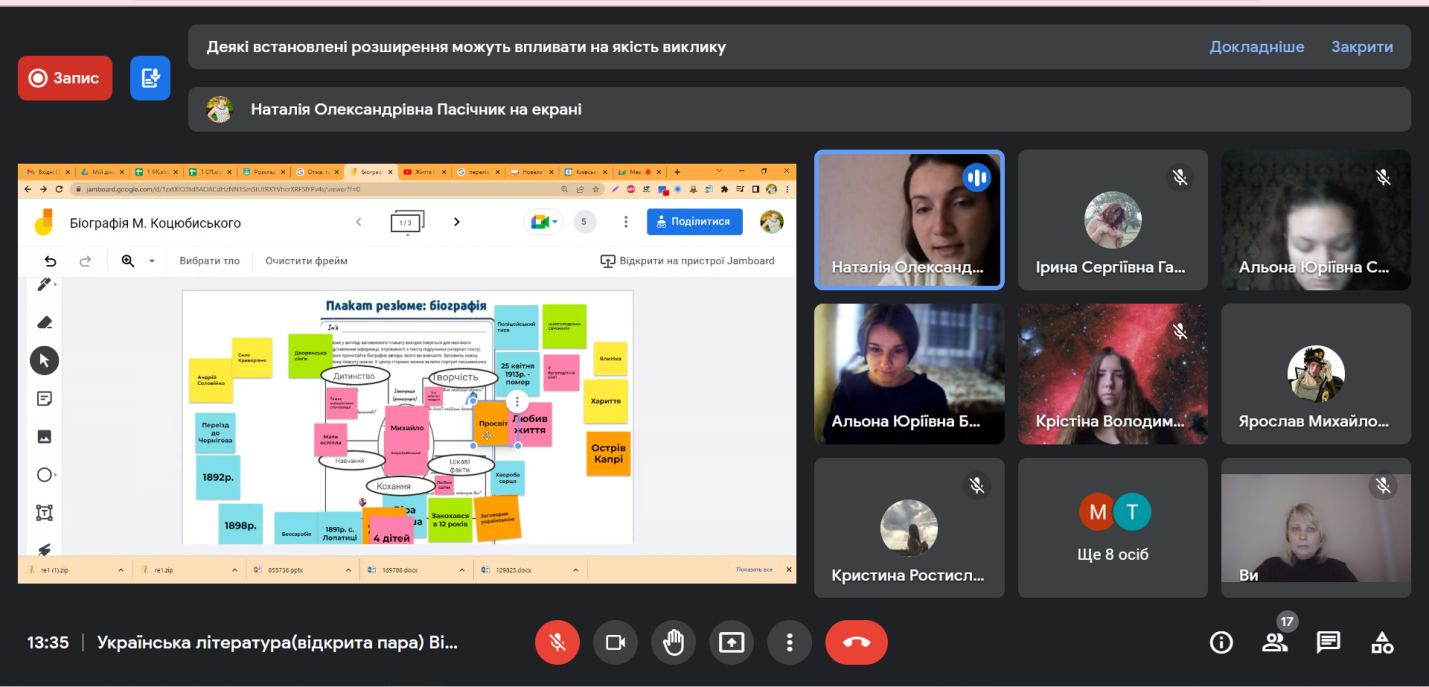This screenshot has height=687, width=1429.
Task: Open the Докладніше link in the extensions warning
Action: click(x=1256, y=47)
